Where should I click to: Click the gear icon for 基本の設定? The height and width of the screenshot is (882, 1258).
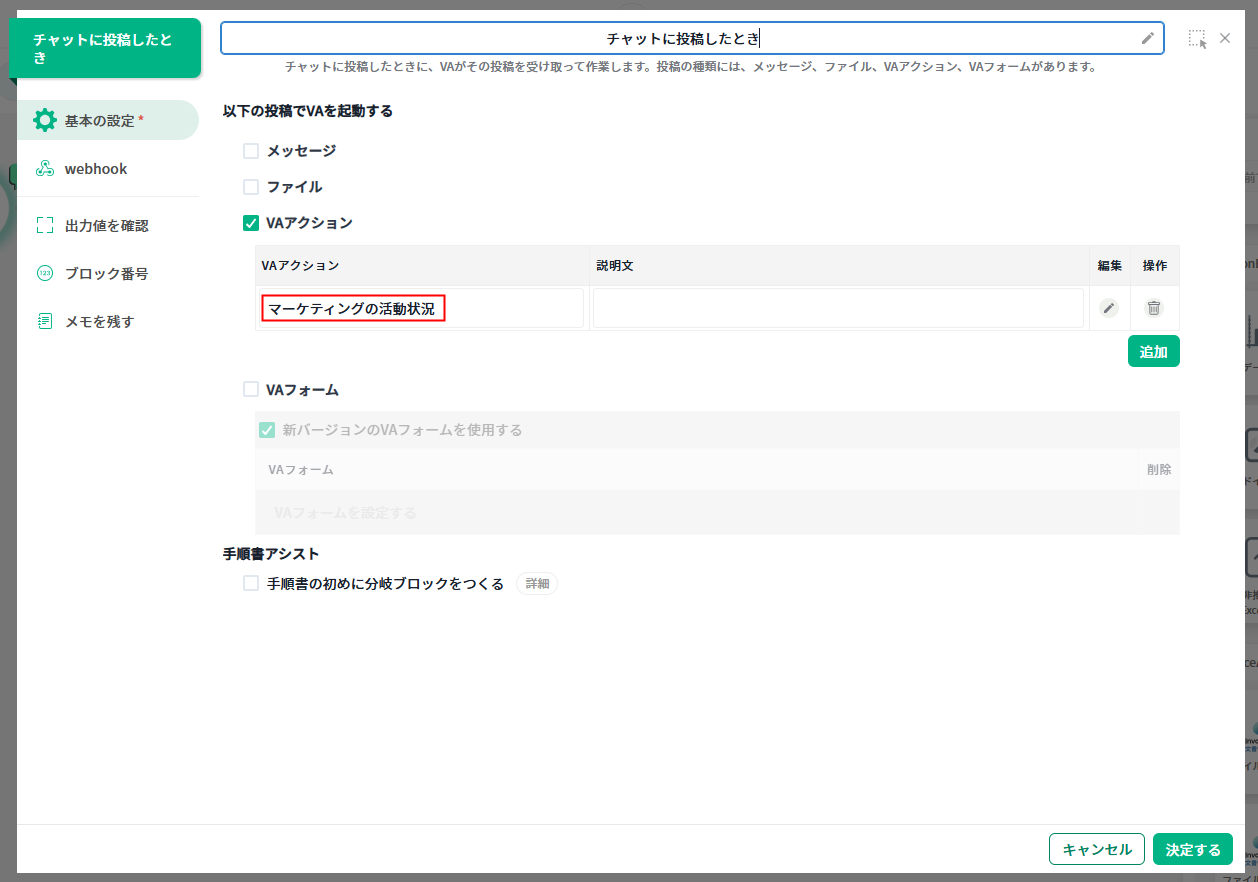pos(45,121)
